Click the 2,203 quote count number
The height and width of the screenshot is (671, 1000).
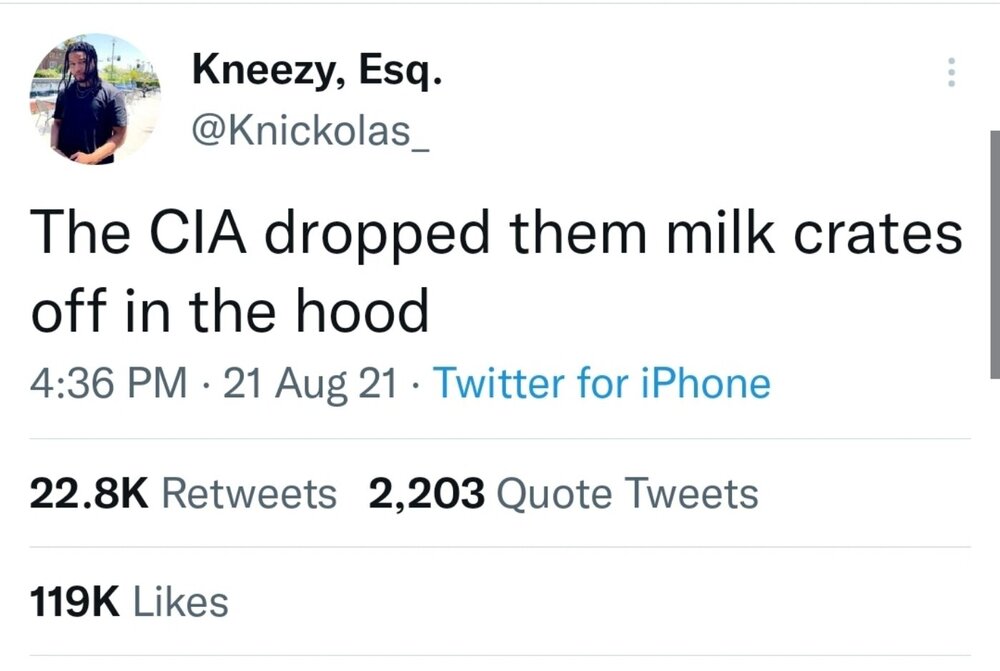pos(427,493)
